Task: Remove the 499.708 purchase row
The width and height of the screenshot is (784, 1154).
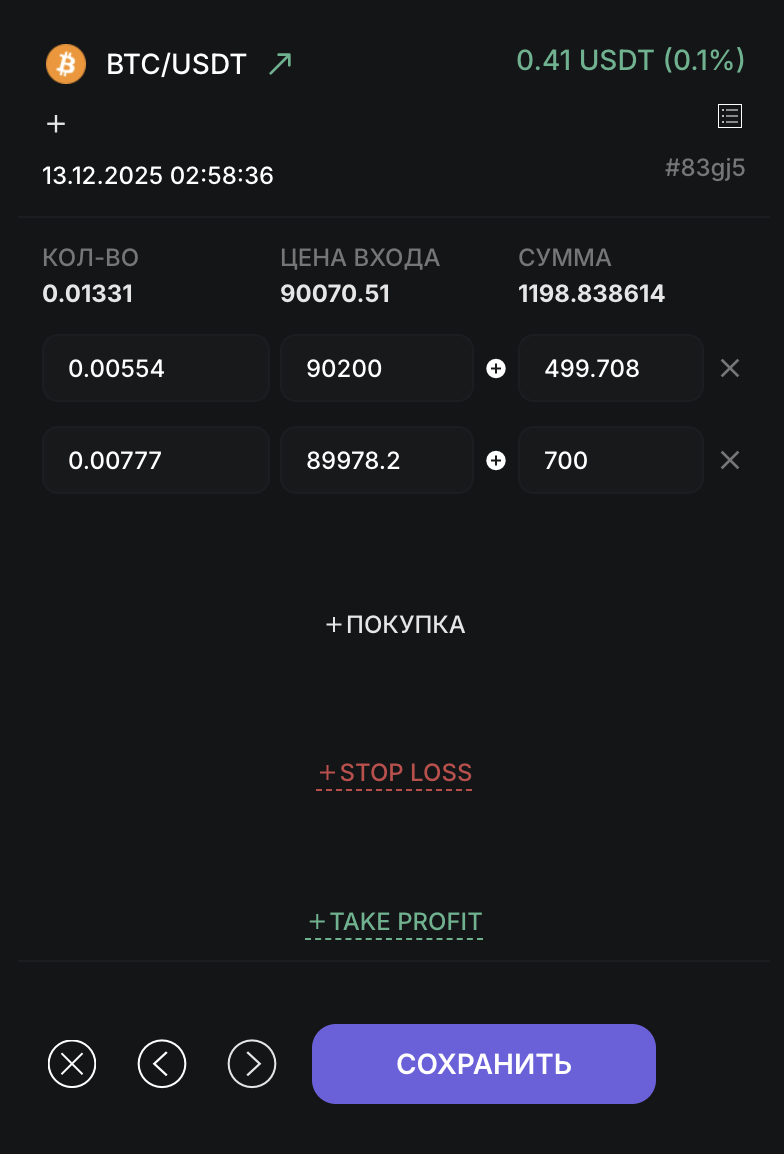Action: click(x=730, y=369)
